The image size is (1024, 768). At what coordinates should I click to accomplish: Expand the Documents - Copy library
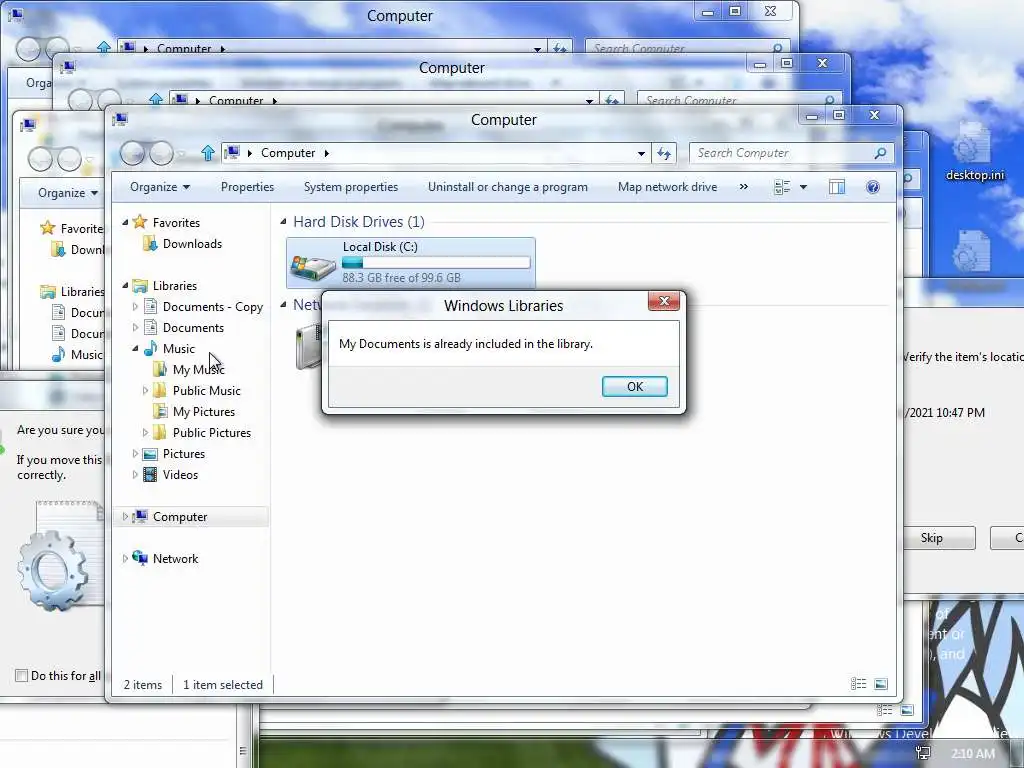(135, 306)
